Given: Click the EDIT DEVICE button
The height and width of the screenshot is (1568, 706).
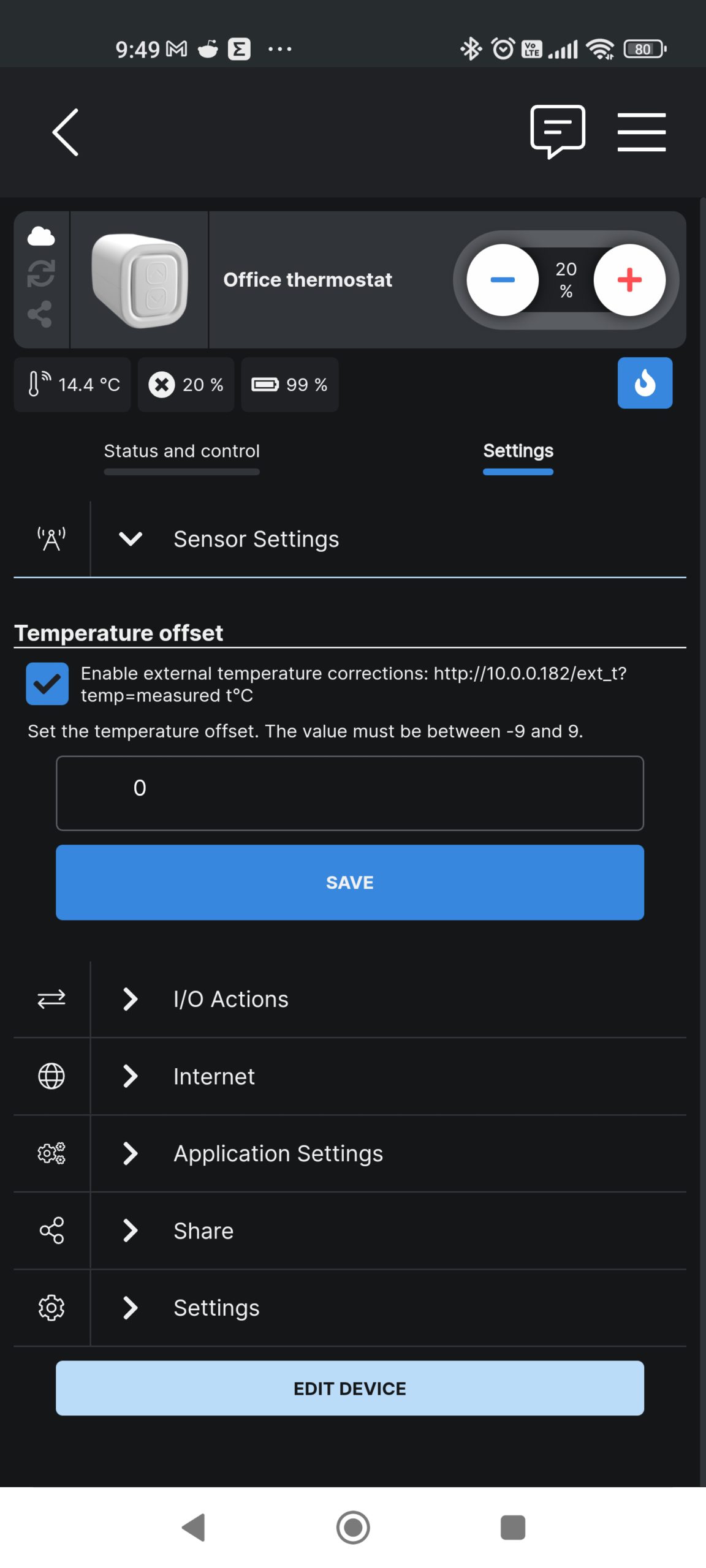Looking at the screenshot, I should (x=350, y=1388).
